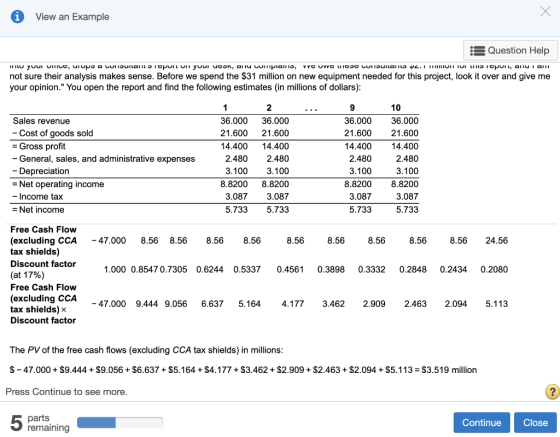Click the year 9 column header
The image size is (560, 437).
pos(352,107)
